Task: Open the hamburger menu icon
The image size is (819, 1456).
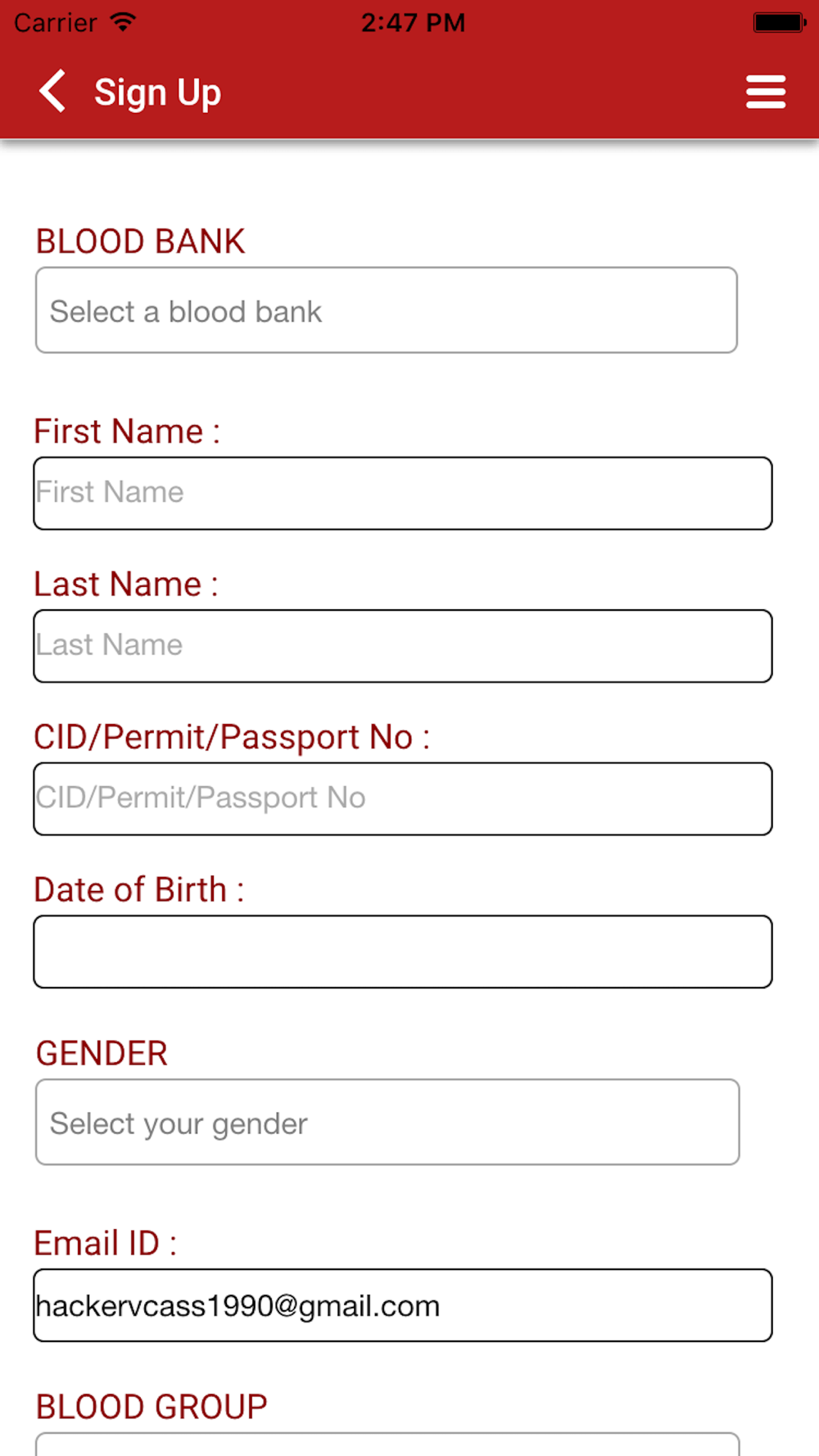Action: pyautogui.click(x=766, y=92)
